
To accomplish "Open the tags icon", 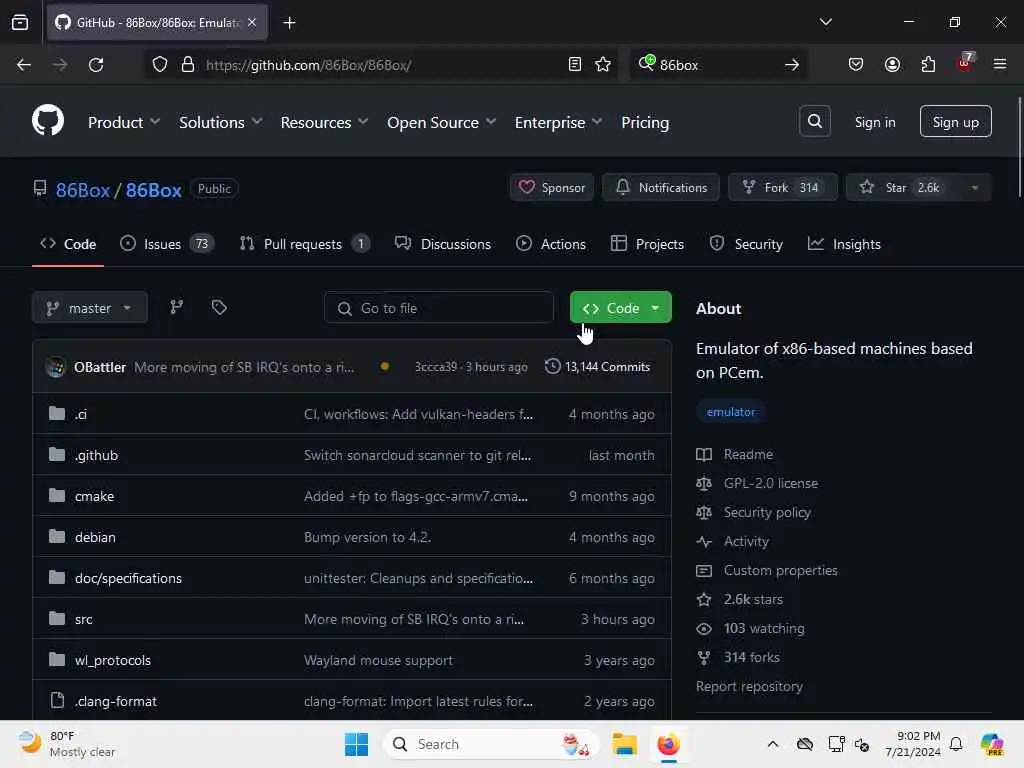I will click(219, 308).
